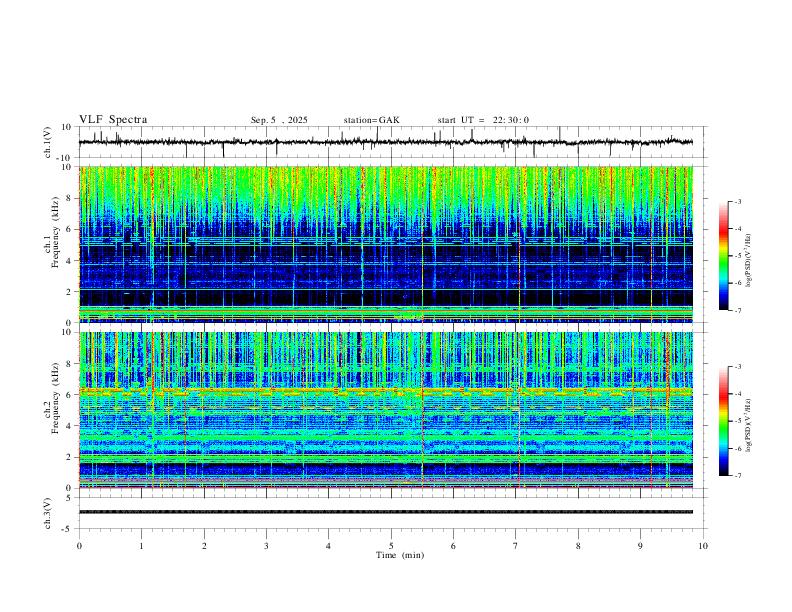Click the "-7" label on the ch.1 color bar
792x612 pixels.
click(x=737, y=310)
